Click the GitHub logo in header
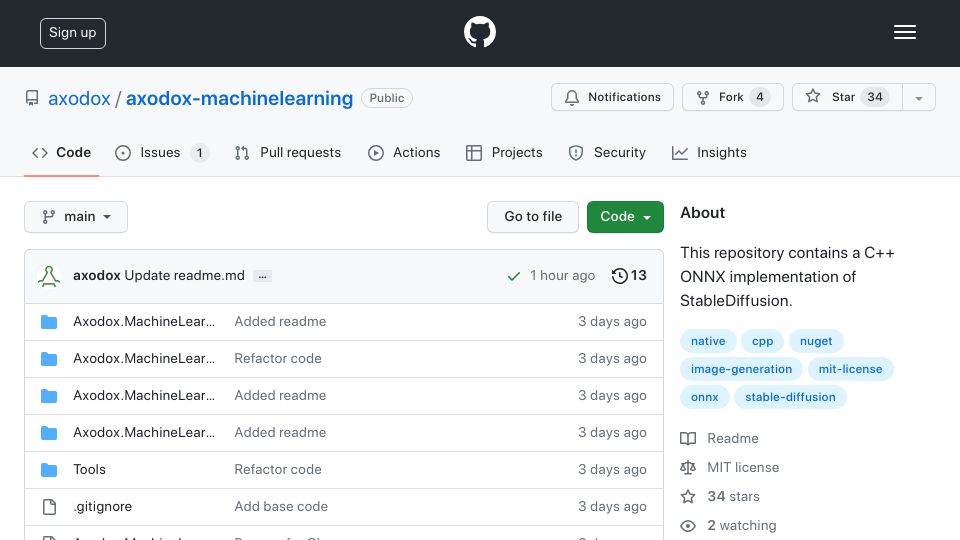The width and height of the screenshot is (960, 540). click(479, 32)
